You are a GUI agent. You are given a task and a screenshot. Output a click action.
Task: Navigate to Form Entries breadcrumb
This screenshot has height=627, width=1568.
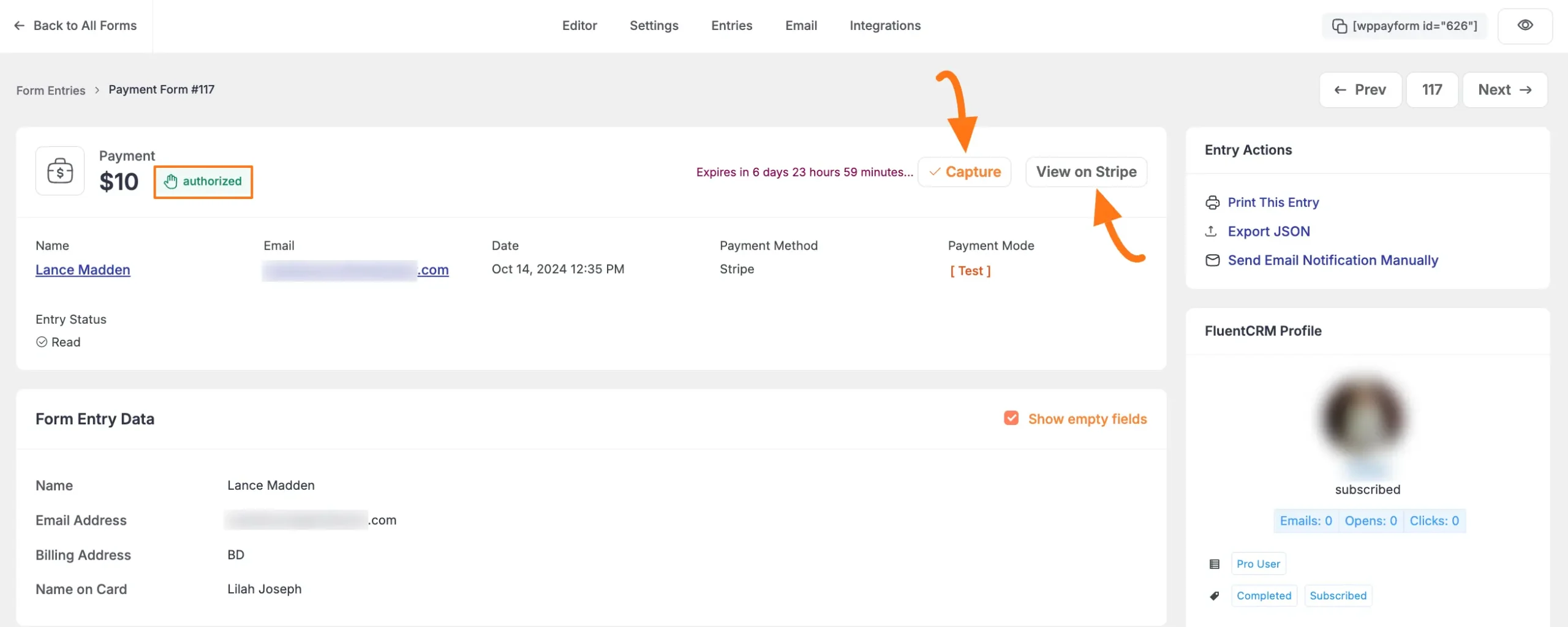51,91
